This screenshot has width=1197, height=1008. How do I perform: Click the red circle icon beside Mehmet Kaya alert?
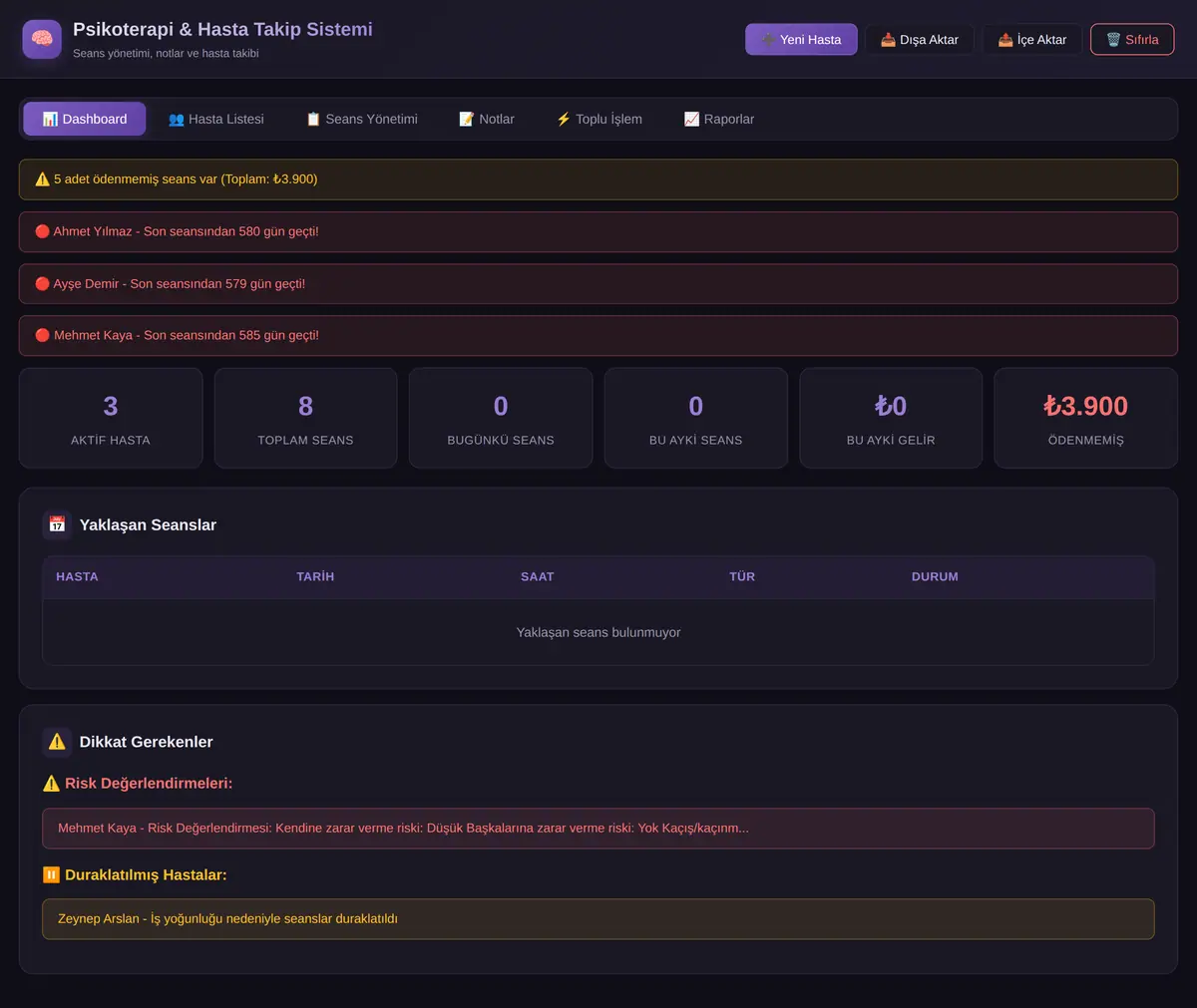pyautogui.click(x=42, y=335)
